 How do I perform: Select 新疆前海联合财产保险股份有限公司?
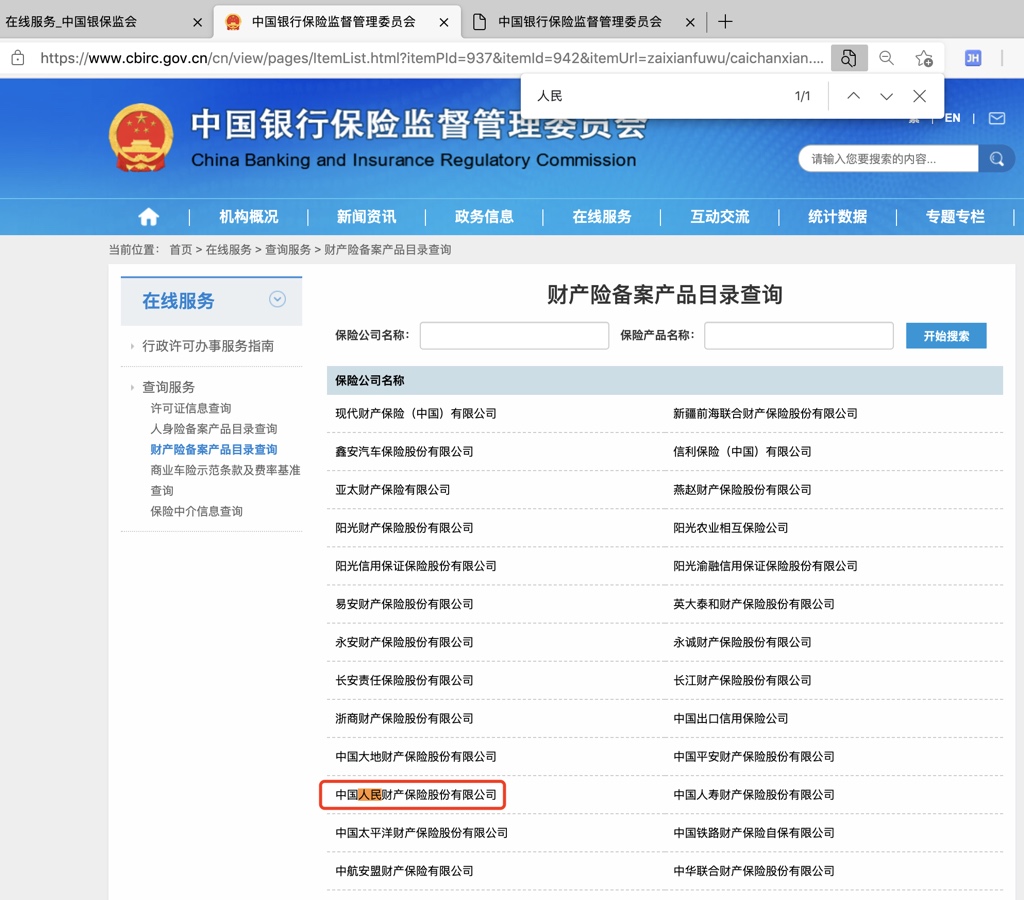pyautogui.click(x=765, y=413)
